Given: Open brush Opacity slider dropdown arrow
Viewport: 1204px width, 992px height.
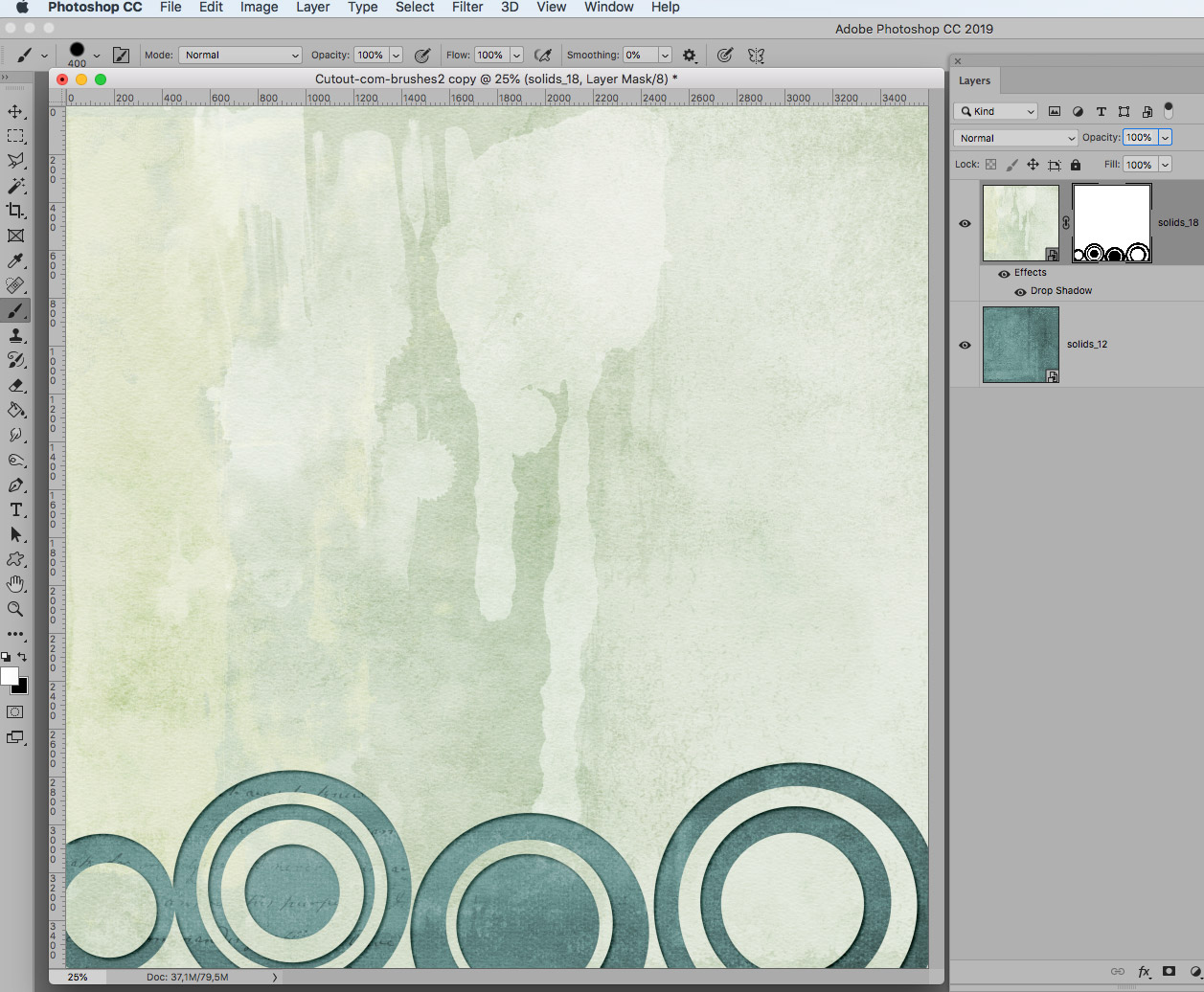Looking at the screenshot, I should pos(396,56).
